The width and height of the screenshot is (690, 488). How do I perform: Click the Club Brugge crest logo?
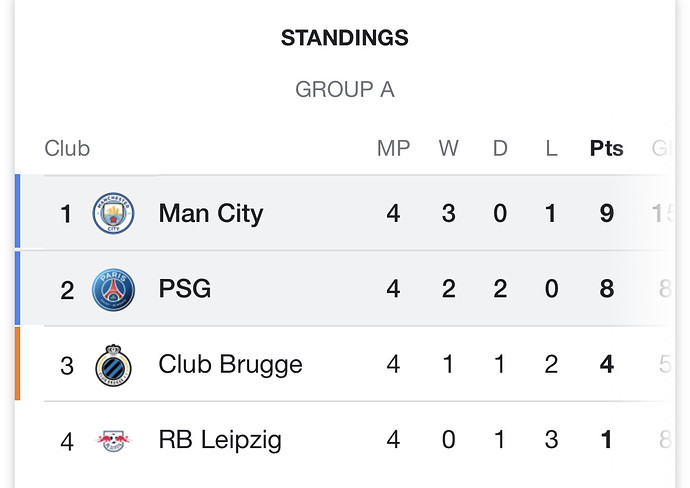(x=114, y=365)
